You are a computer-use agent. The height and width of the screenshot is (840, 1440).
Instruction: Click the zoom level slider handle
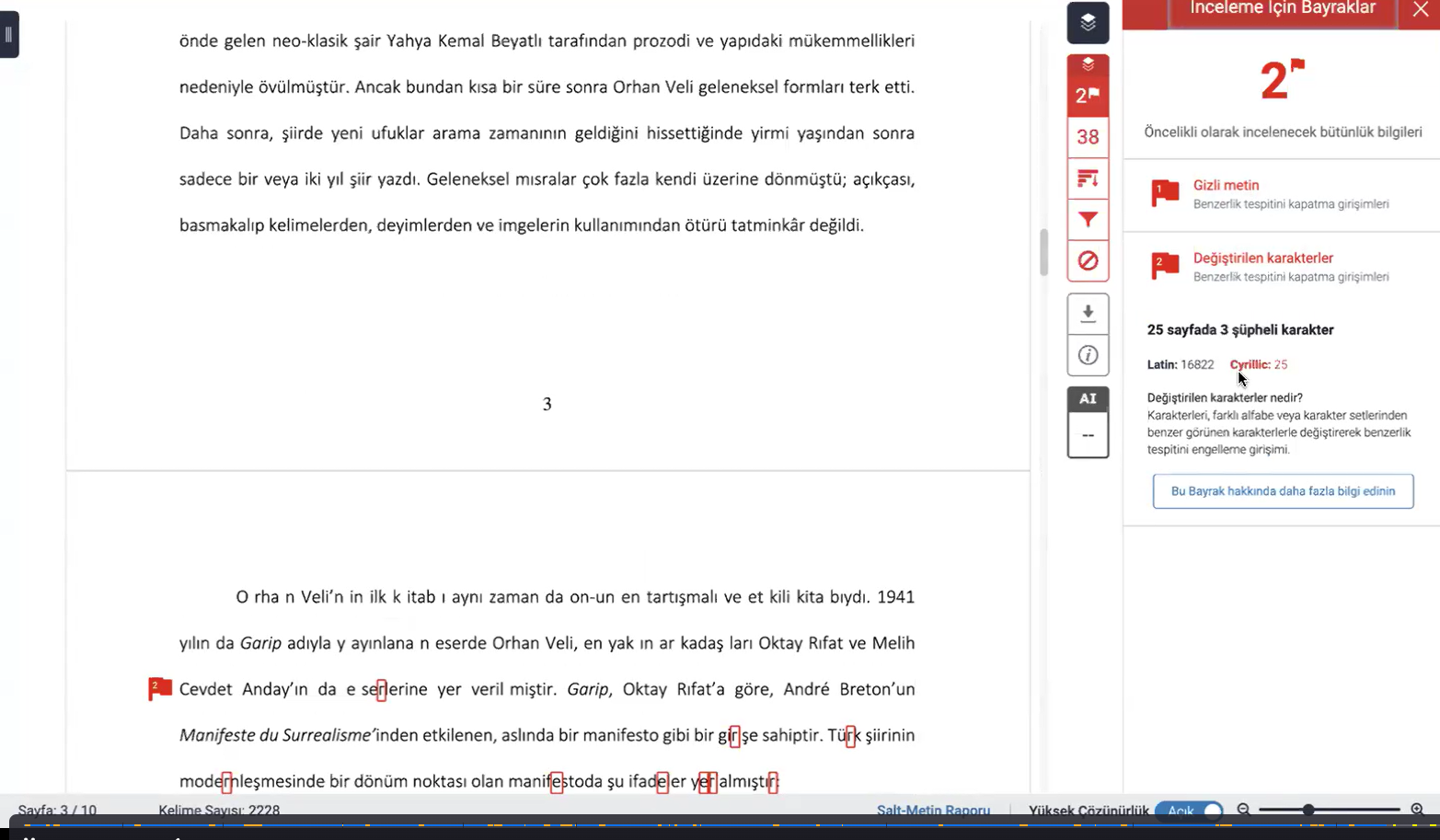point(1308,810)
